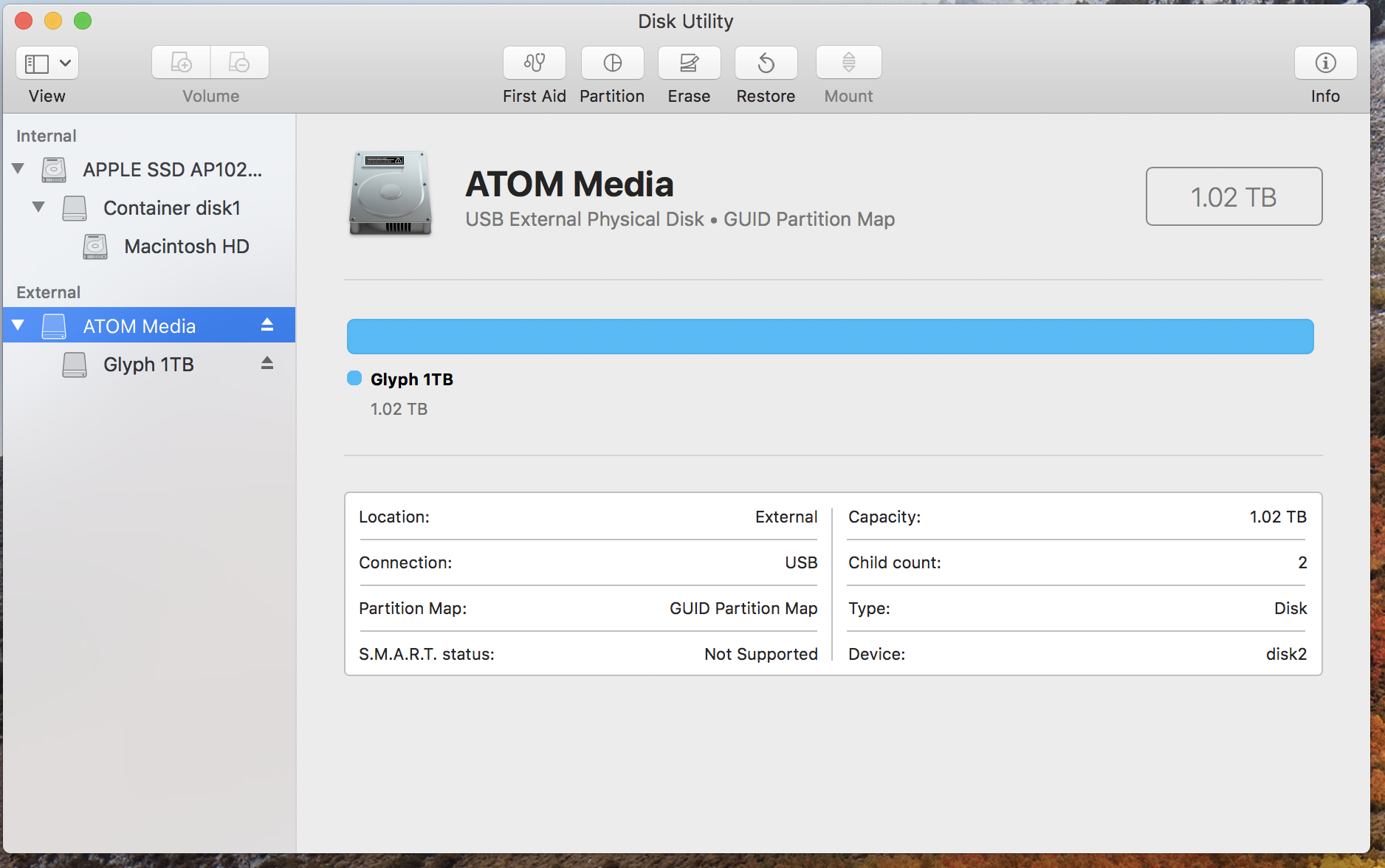Screen dimensions: 1385x868
Task: Click the 'Glyph 1TB' legend label
Action: click(412, 379)
